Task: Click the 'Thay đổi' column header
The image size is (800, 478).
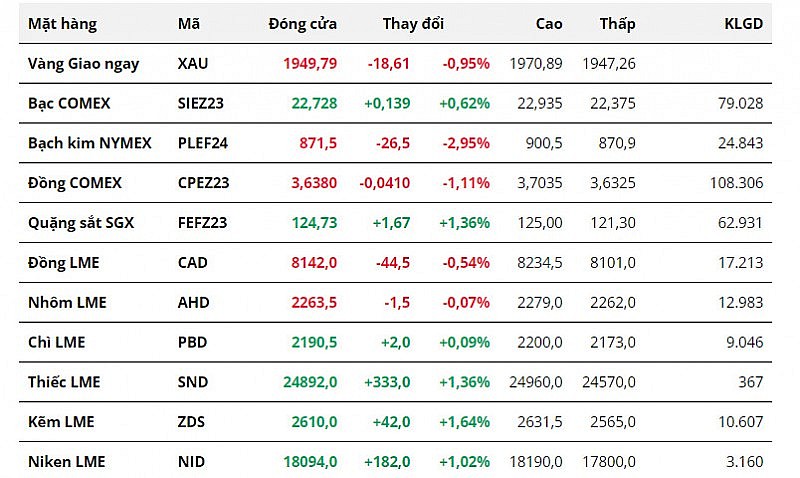Action: pyautogui.click(x=413, y=24)
